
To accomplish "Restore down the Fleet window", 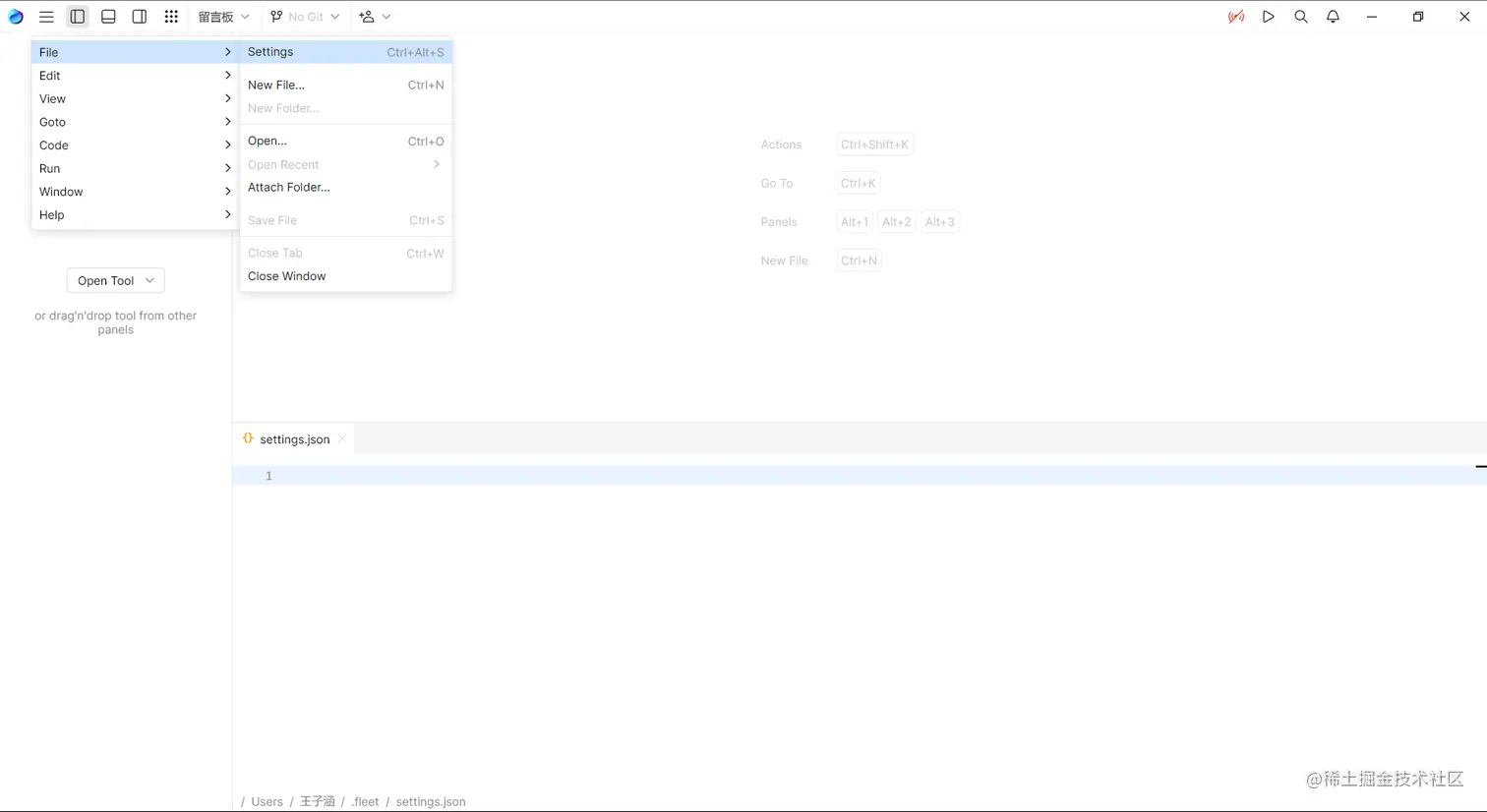I will pos(1418,17).
